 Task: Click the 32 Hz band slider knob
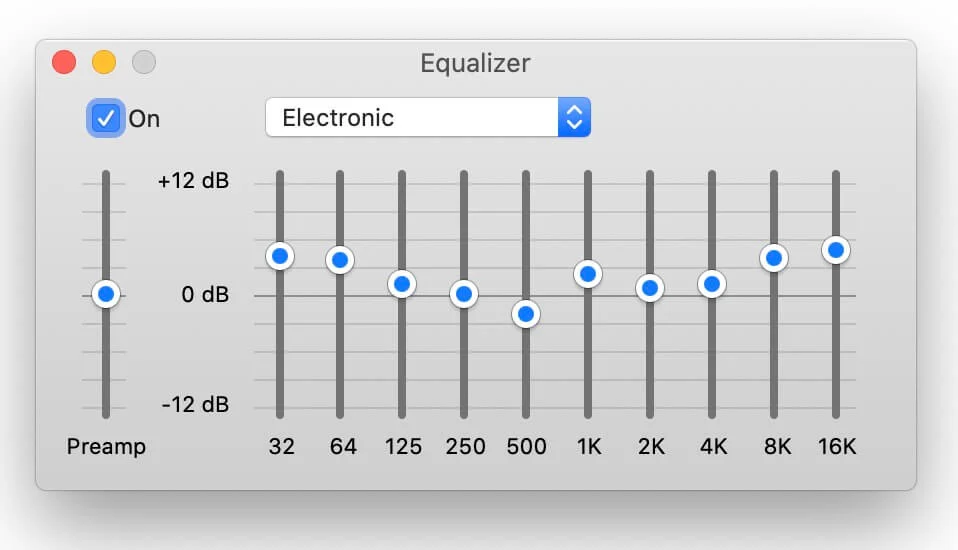coord(280,256)
